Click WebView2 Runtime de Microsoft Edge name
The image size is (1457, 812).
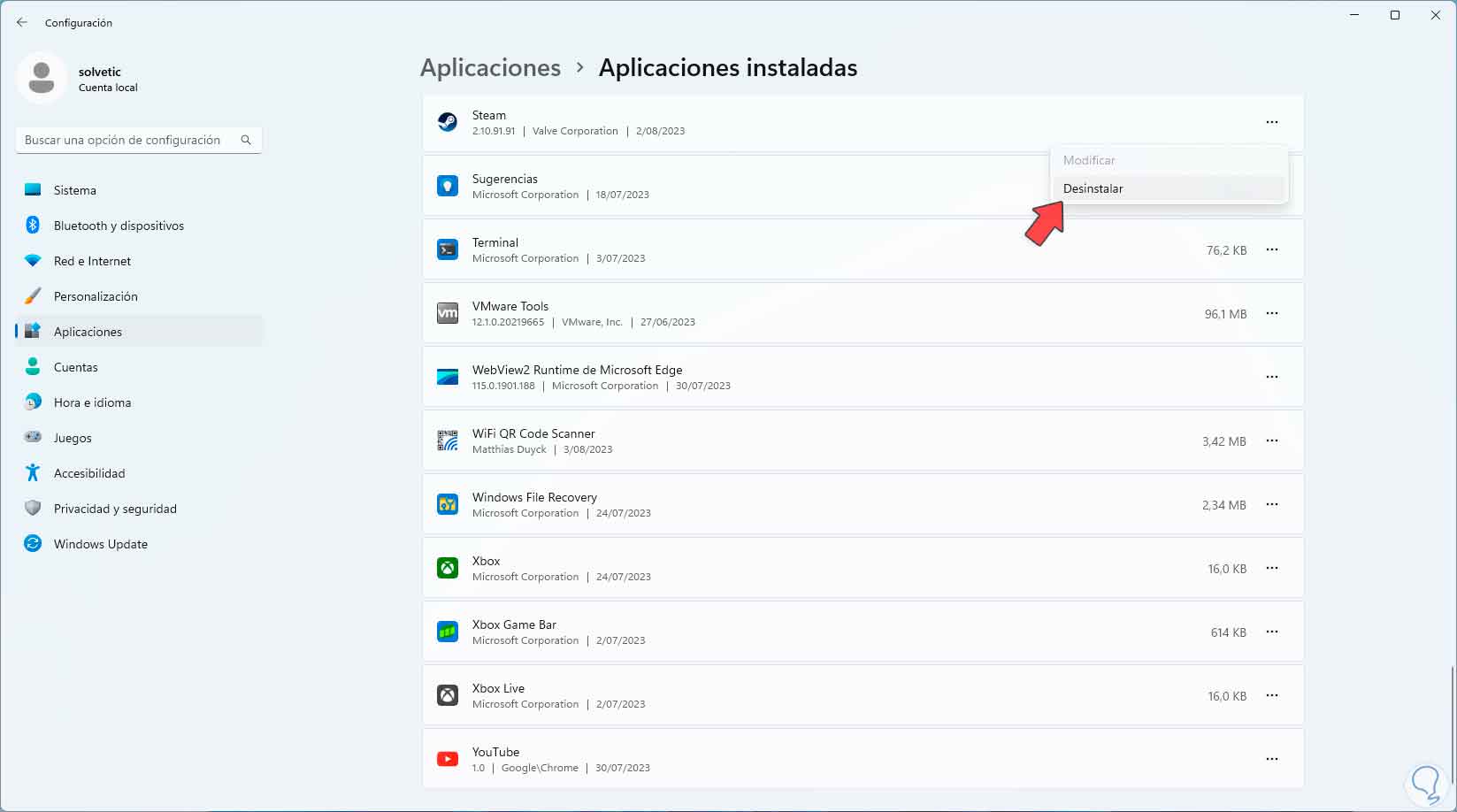578,370
